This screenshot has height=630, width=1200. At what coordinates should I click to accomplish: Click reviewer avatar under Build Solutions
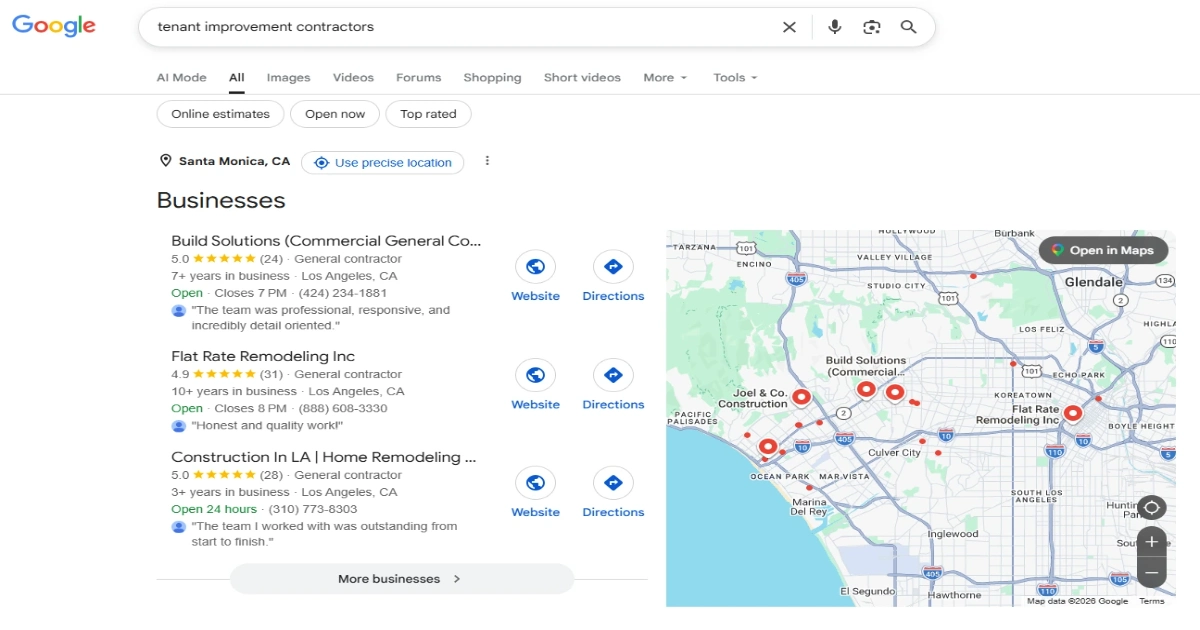point(178,311)
